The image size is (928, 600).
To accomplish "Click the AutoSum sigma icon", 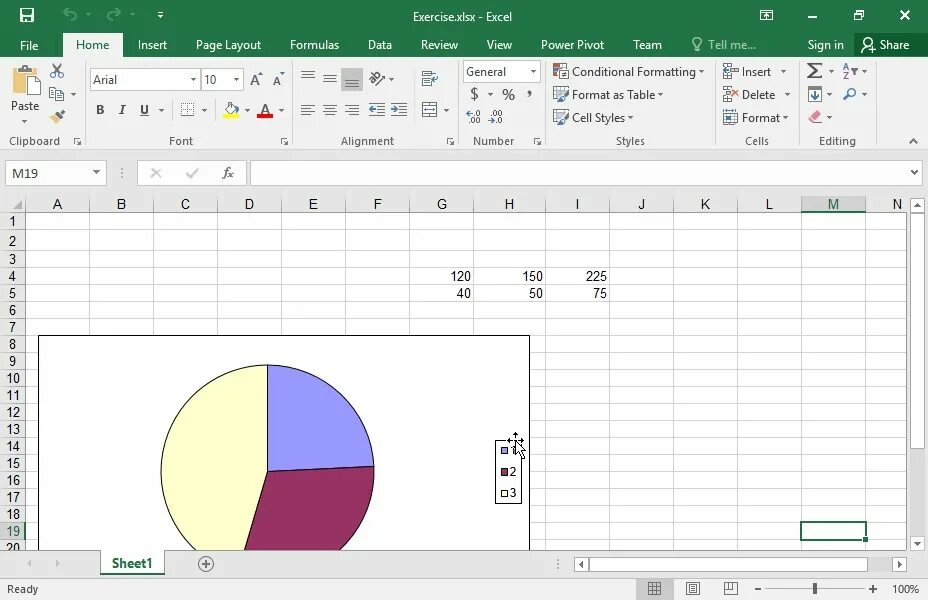I will coord(814,71).
